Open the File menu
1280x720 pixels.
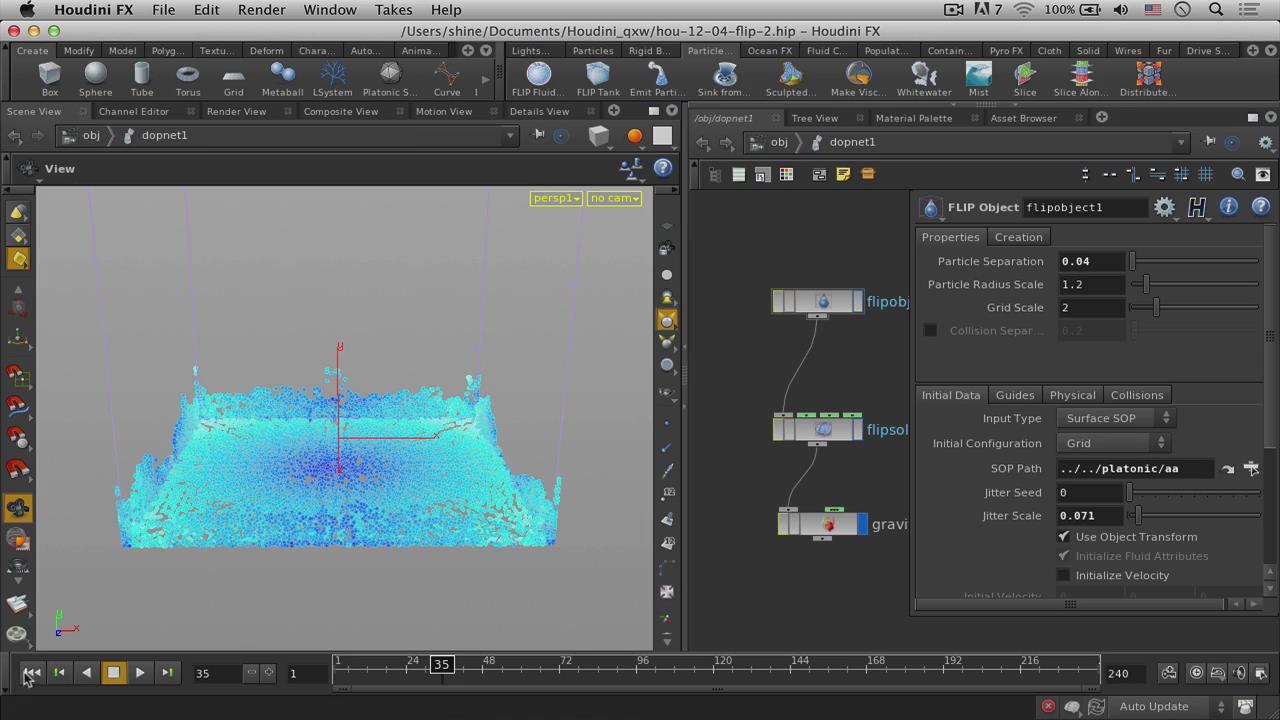click(163, 9)
